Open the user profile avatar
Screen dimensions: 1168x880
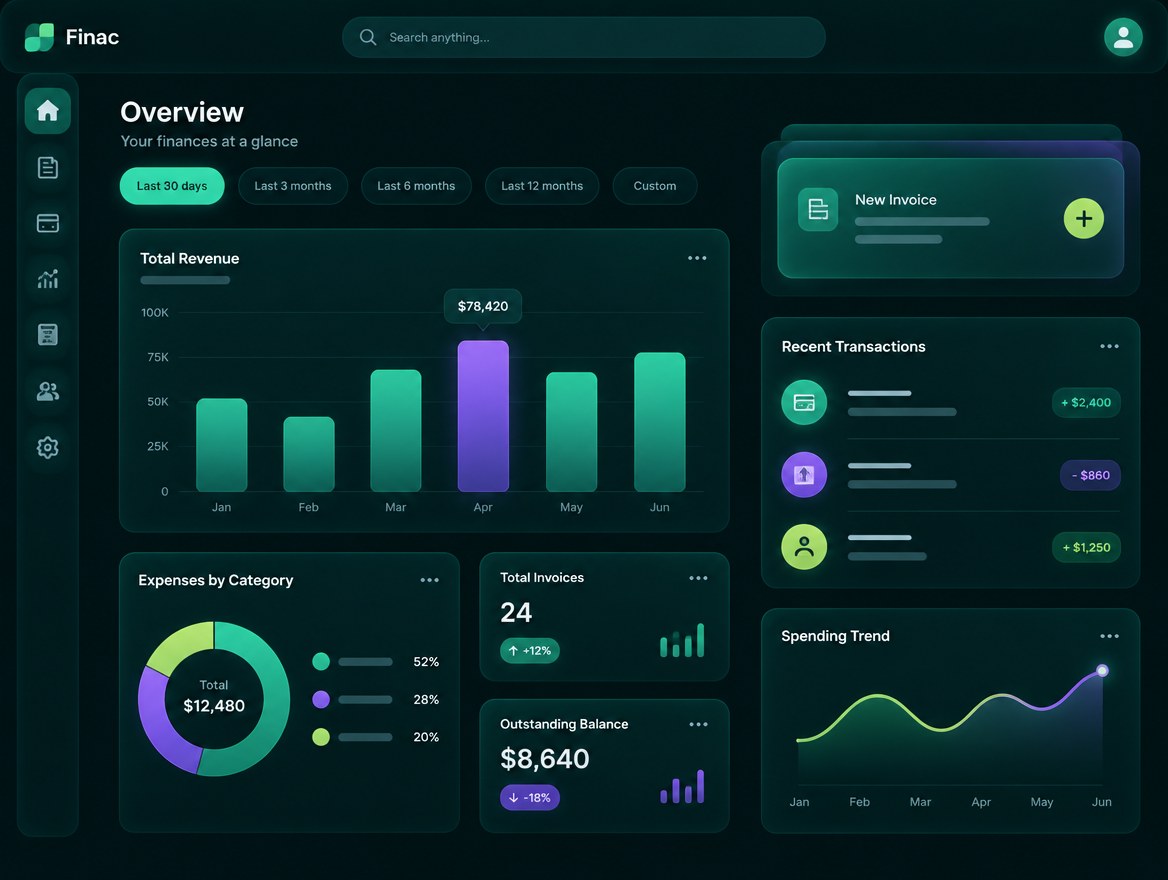pos(1123,37)
